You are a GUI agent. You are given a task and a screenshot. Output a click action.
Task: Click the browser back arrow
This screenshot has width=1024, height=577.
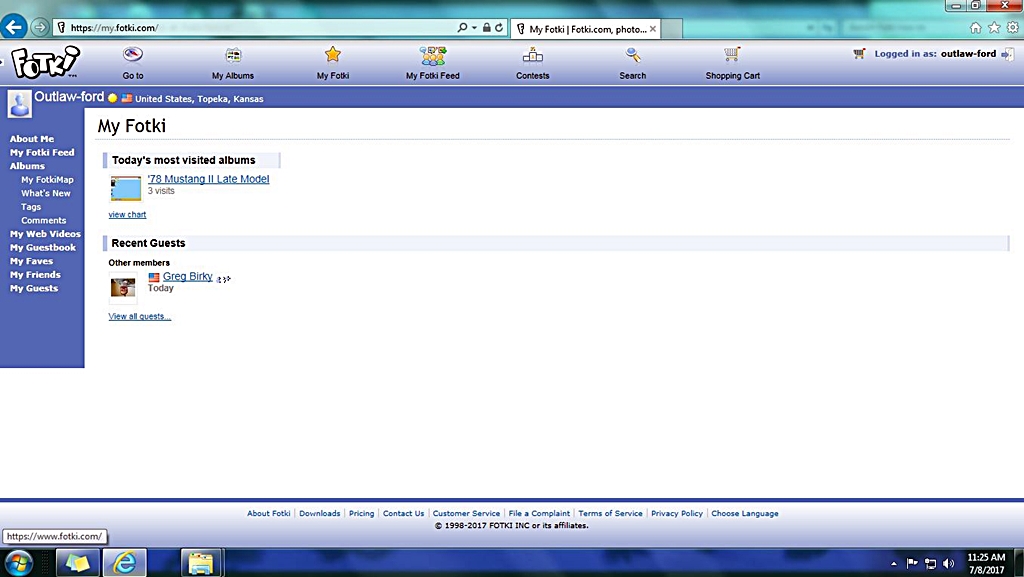(x=14, y=27)
